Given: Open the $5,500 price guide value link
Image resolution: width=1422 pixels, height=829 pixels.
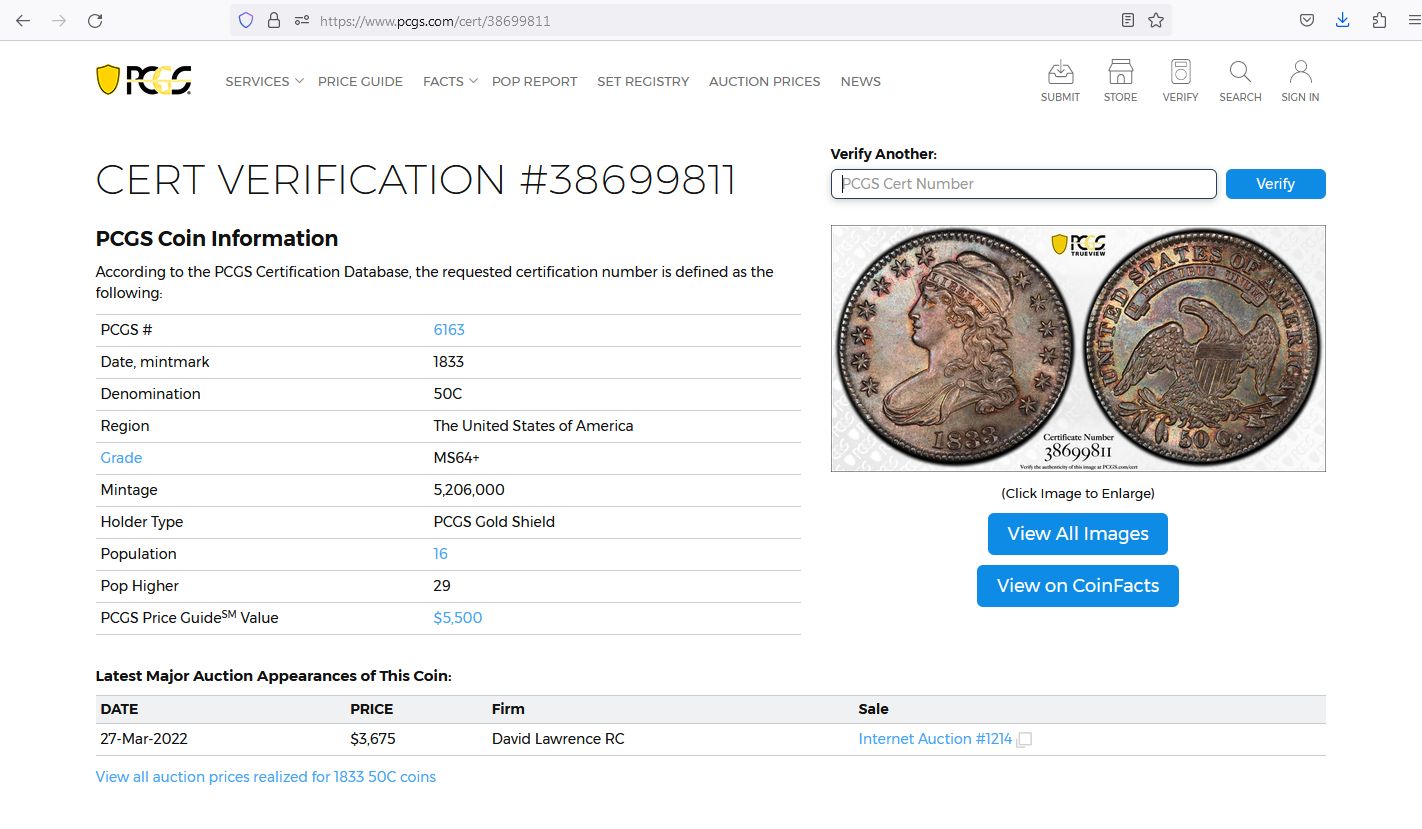Looking at the screenshot, I should (458, 618).
